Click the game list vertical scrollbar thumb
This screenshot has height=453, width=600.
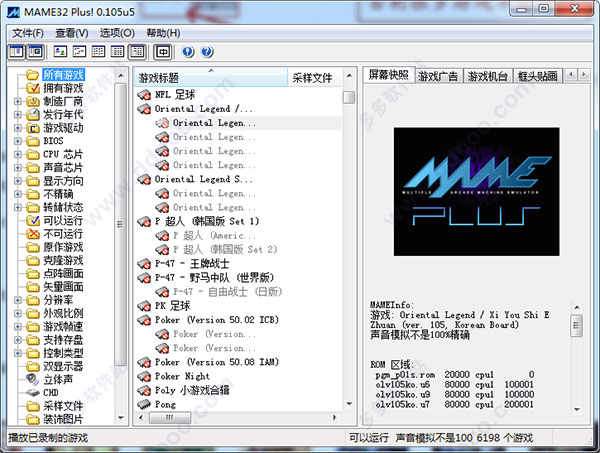(x=349, y=97)
